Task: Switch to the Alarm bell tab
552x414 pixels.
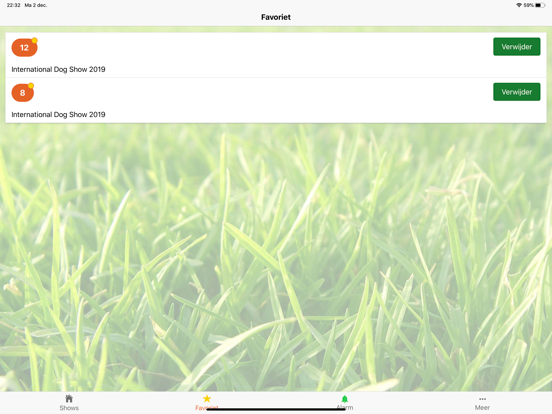Action: tap(345, 403)
